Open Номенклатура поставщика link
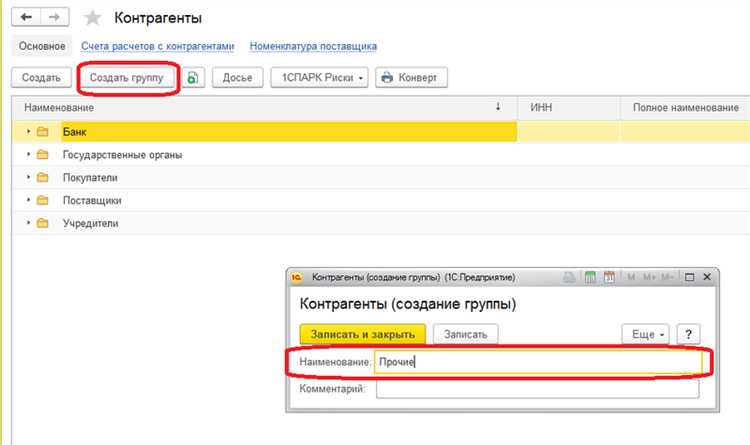 click(x=313, y=46)
